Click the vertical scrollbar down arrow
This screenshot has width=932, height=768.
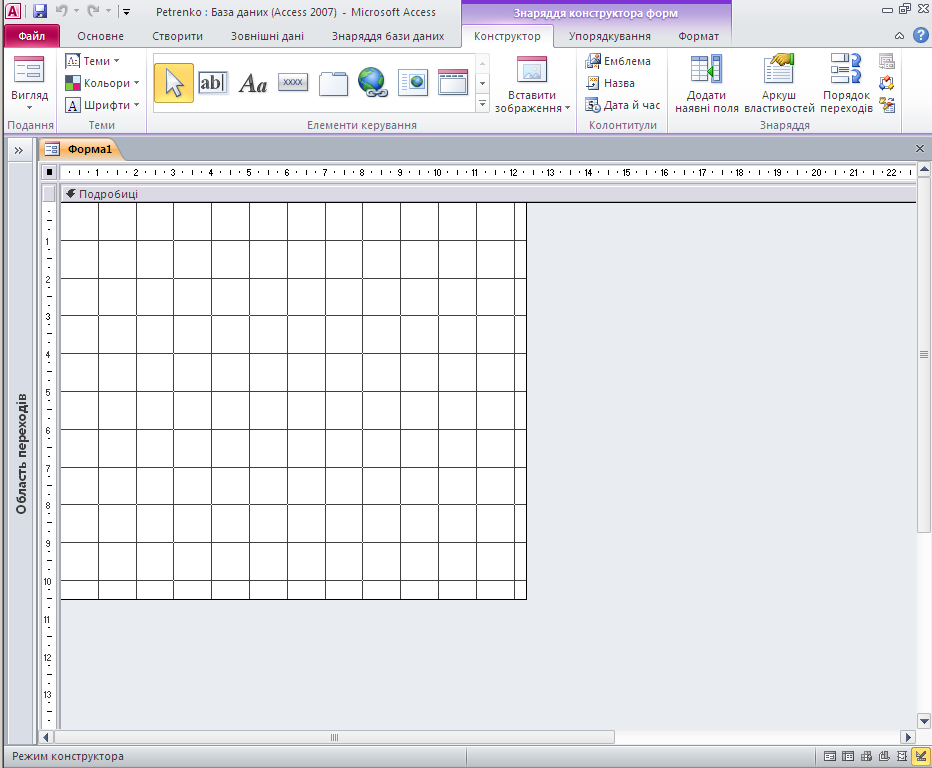point(924,722)
